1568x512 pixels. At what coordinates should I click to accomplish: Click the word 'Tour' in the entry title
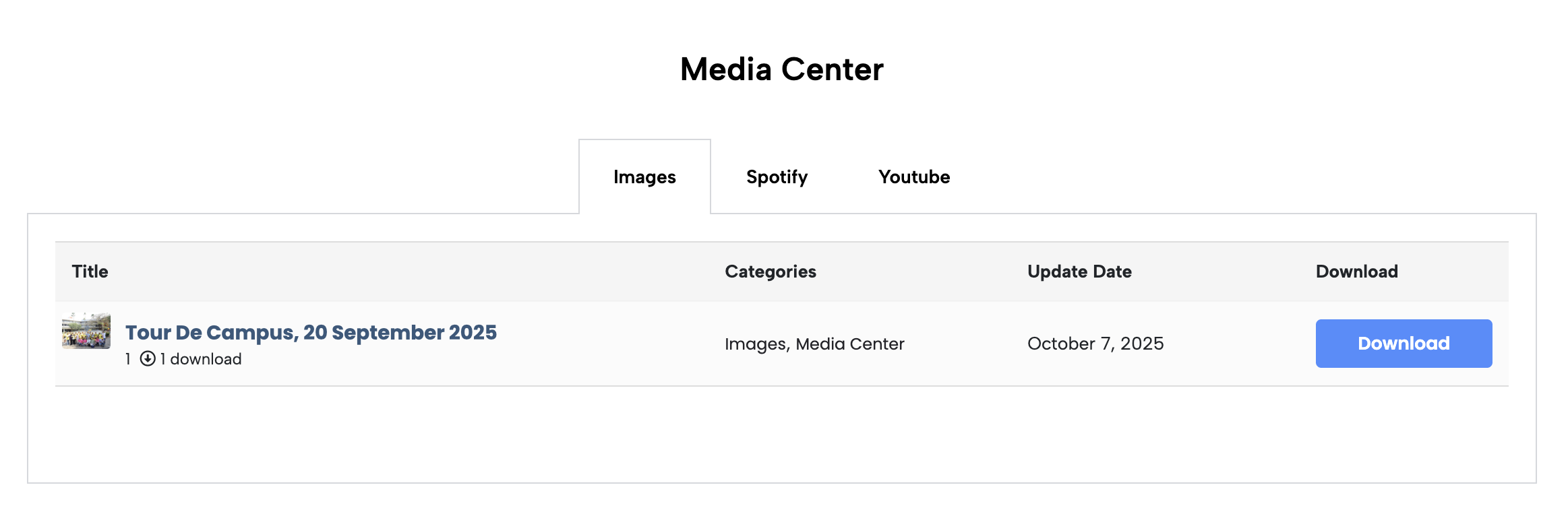148,333
